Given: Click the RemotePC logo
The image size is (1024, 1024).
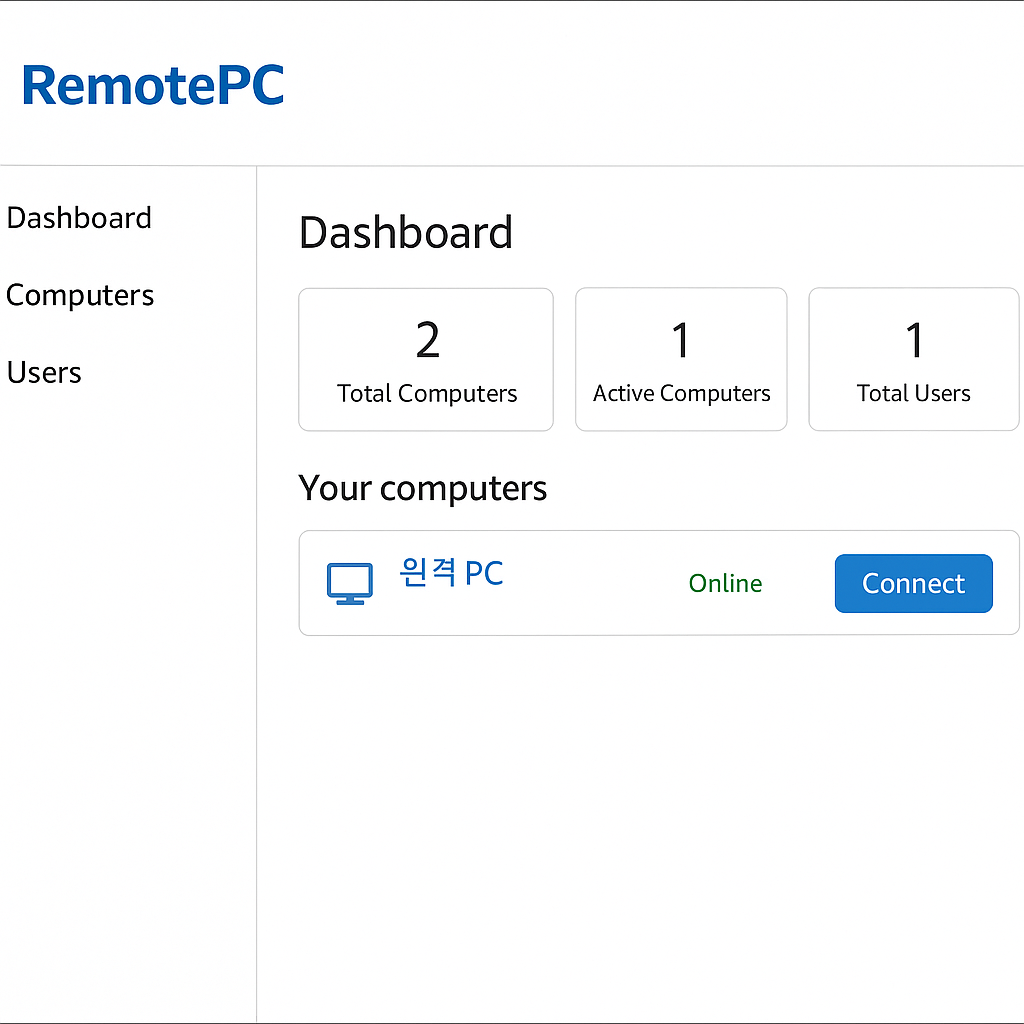Looking at the screenshot, I should (x=153, y=85).
